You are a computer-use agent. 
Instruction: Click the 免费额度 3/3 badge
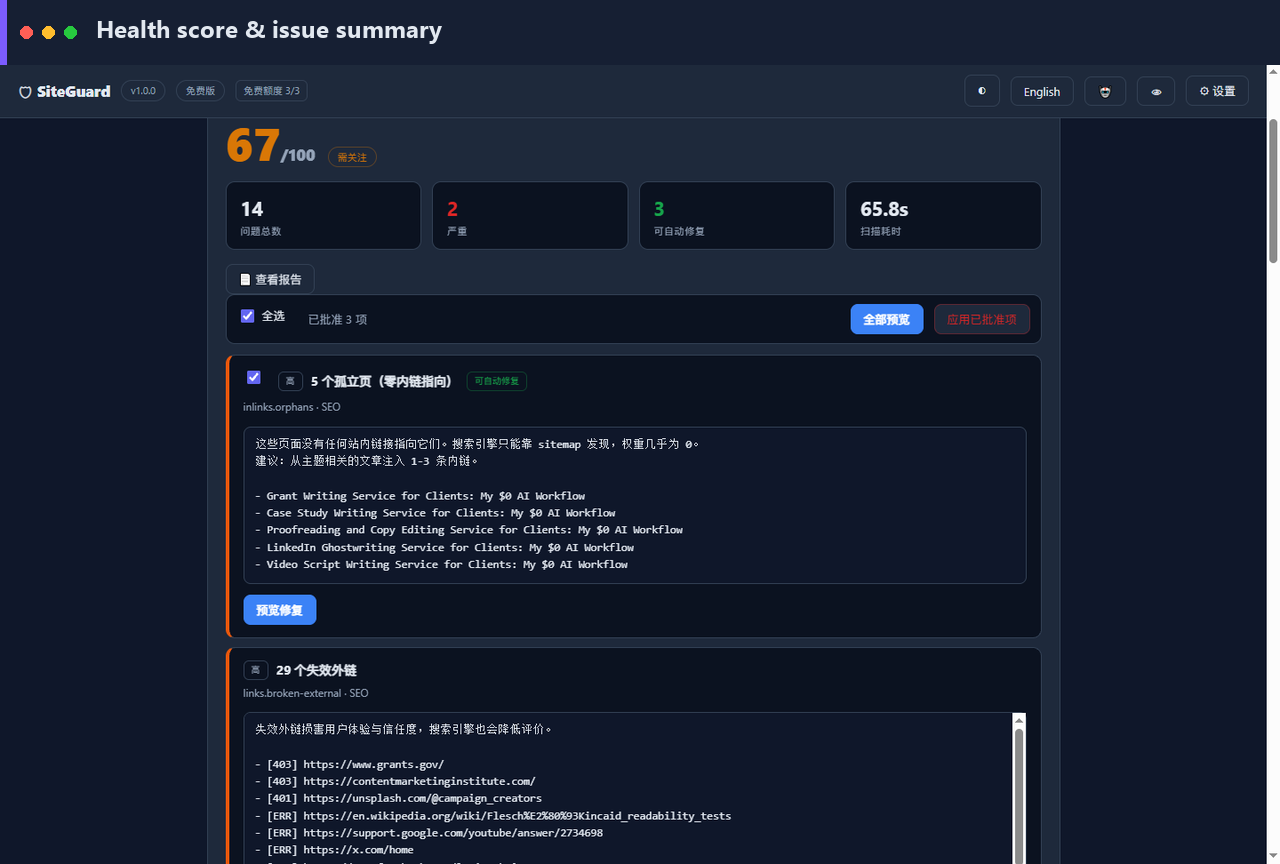pos(271,91)
